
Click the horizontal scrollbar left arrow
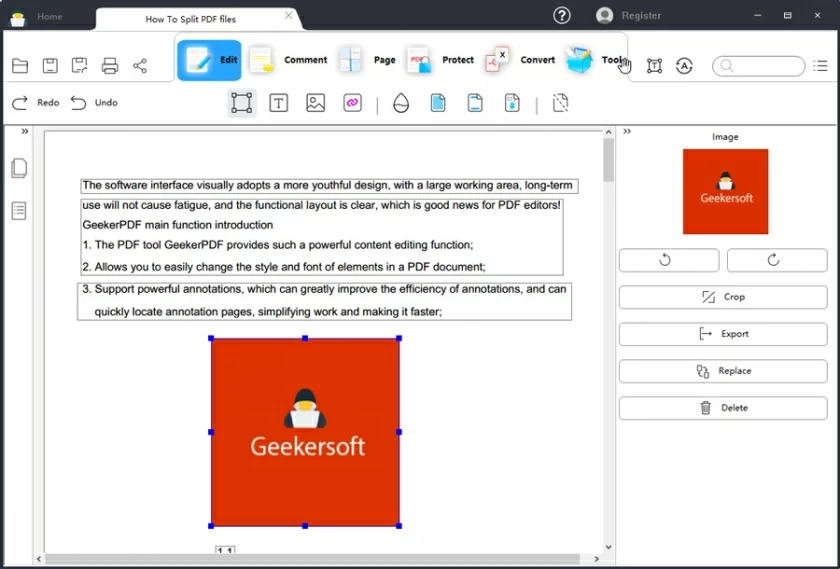click(39, 559)
